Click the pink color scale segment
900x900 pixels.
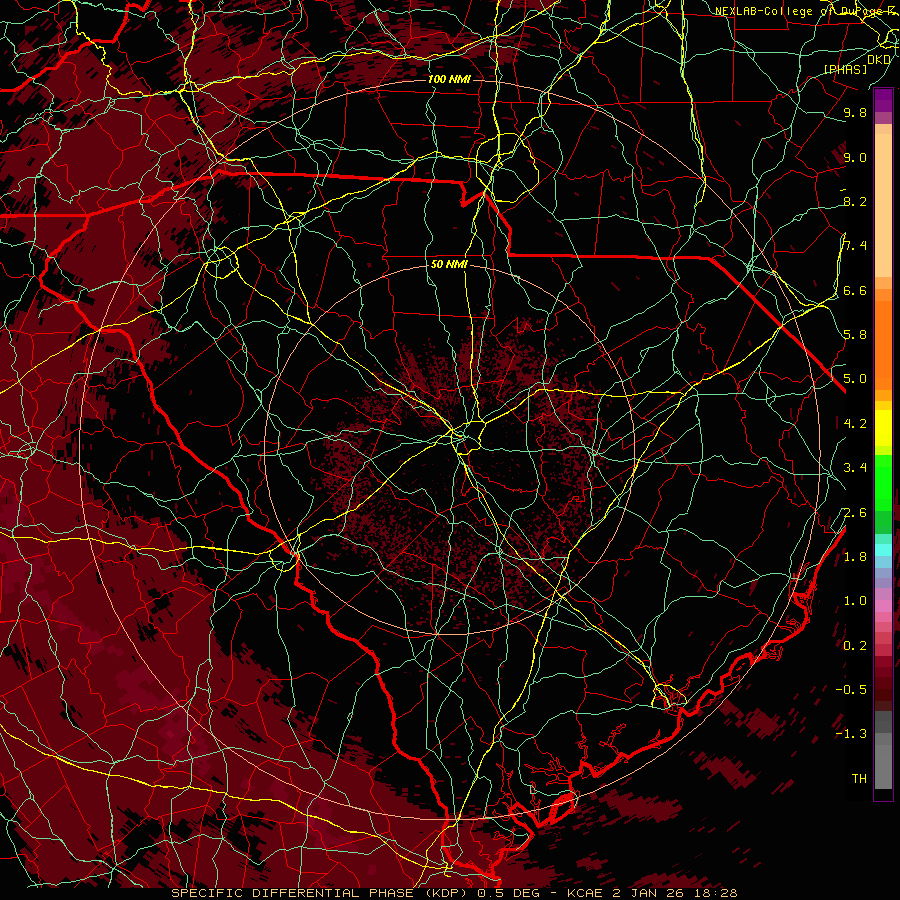[x=883, y=606]
